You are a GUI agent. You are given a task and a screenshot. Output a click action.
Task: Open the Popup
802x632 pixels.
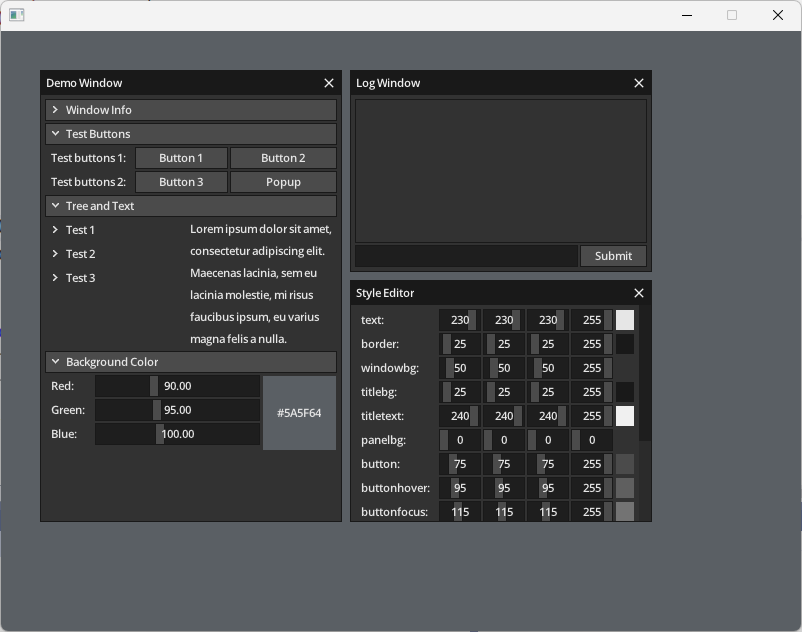[x=283, y=181]
